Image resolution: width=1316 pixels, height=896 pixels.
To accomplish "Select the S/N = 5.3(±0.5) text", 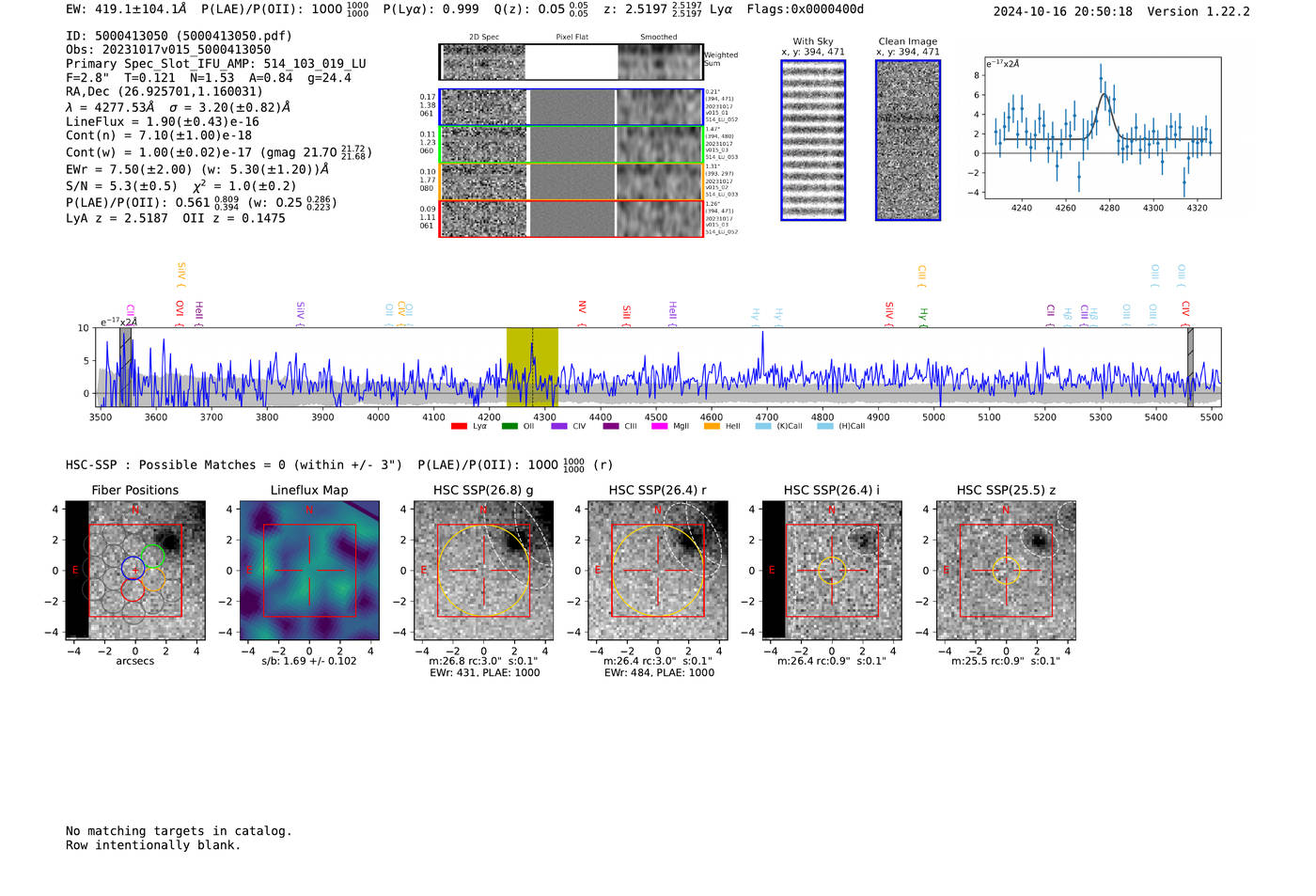I will [121, 186].
